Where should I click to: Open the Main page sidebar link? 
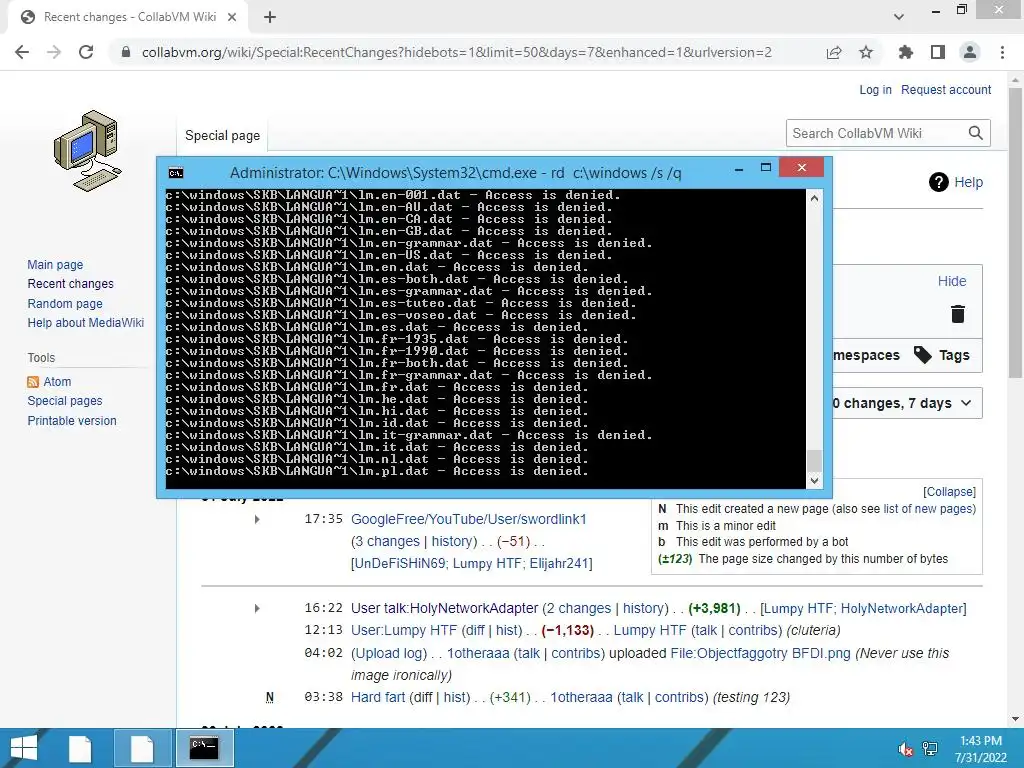tap(56, 265)
